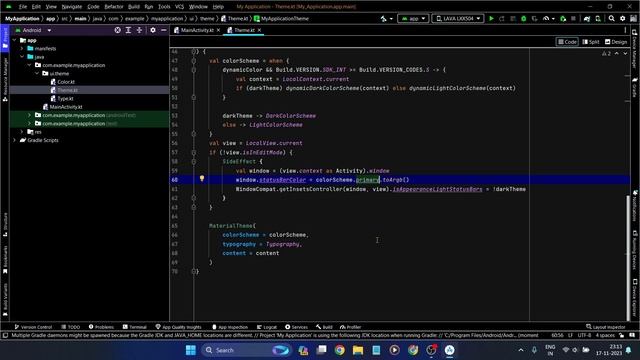Open the Problems tool window
The height and width of the screenshot is (360, 640).
point(101,327)
